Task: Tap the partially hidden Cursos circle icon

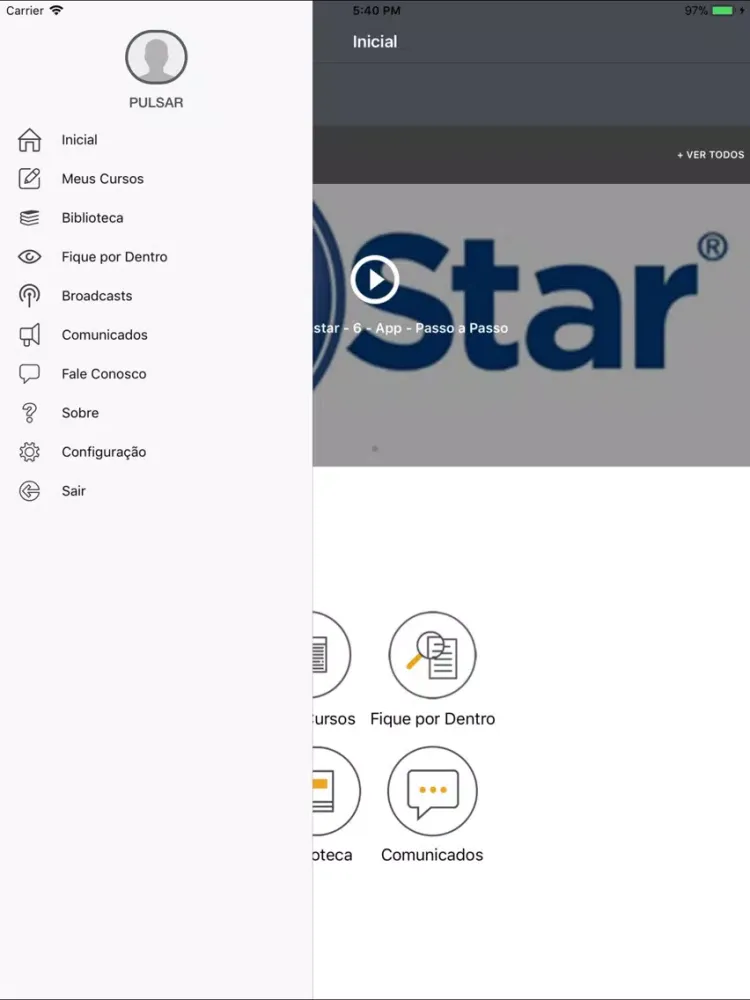Action: [332, 655]
